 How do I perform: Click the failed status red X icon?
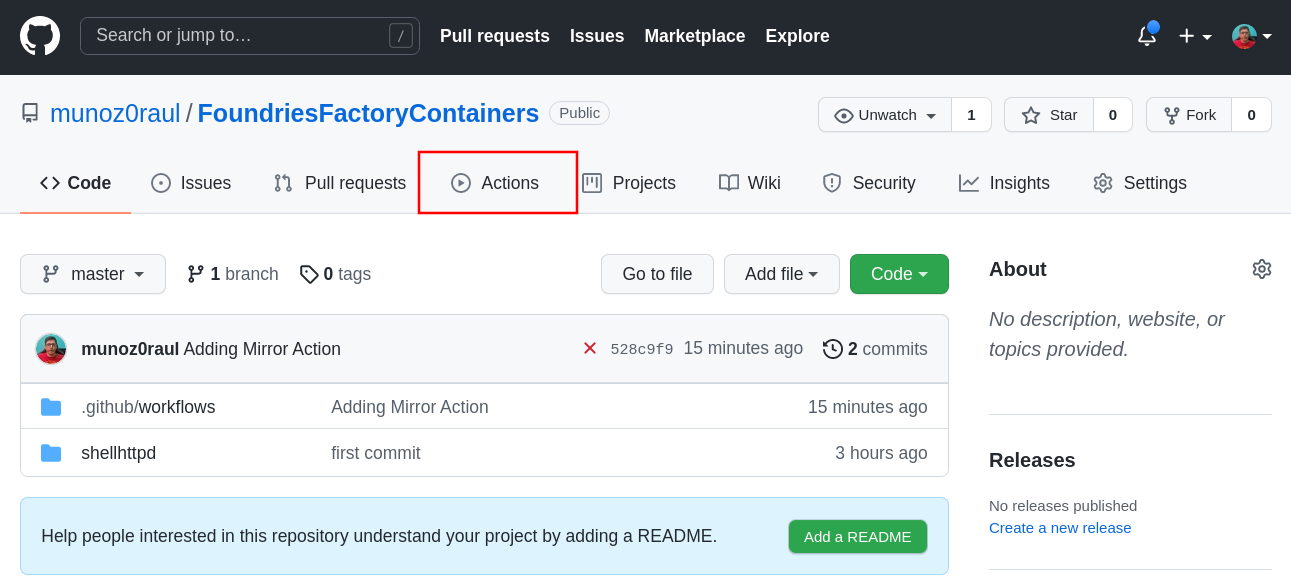[x=590, y=348]
